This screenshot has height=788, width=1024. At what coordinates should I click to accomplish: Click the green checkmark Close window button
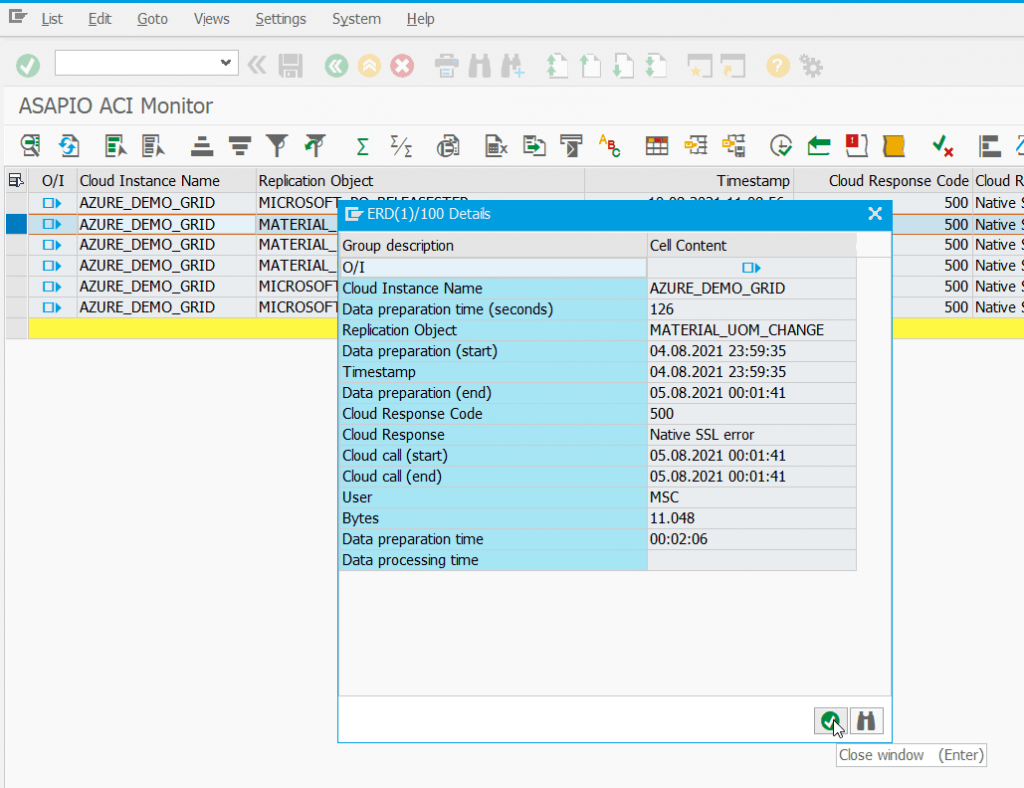(x=829, y=720)
